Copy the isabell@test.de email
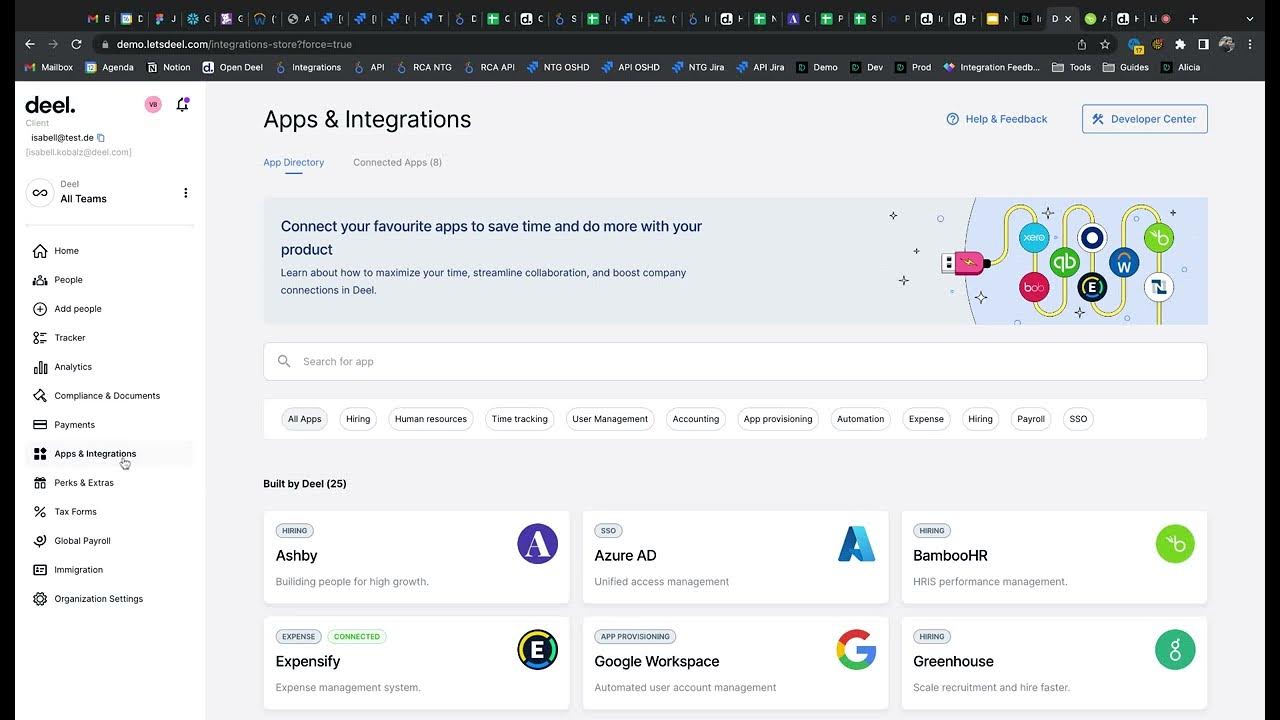The height and width of the screenshot is (720, 1280). click(101, 138)
